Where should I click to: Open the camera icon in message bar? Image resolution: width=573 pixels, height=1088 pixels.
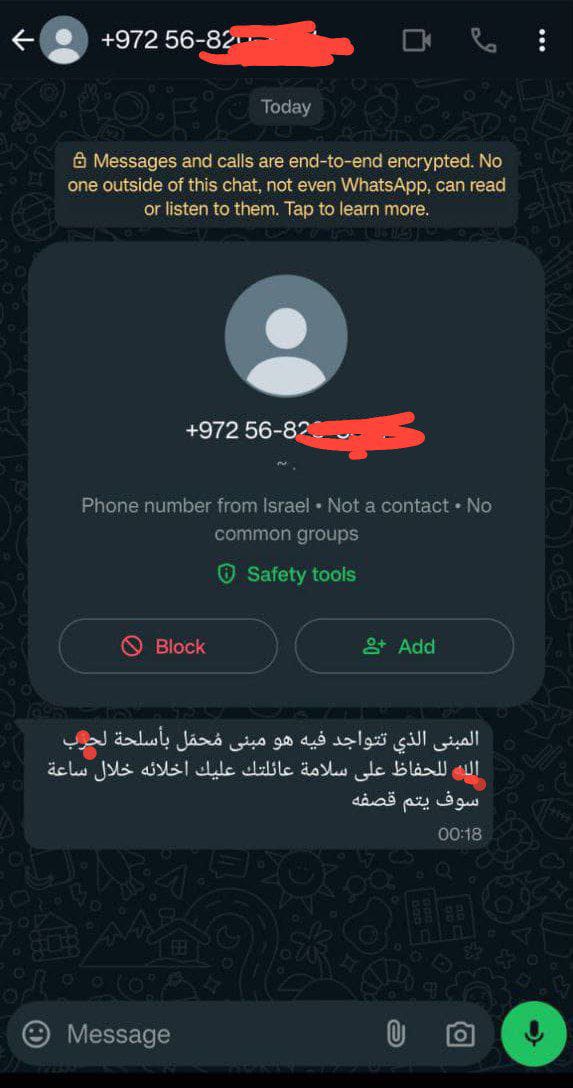pyautogui.click(x=460, y=1035)
